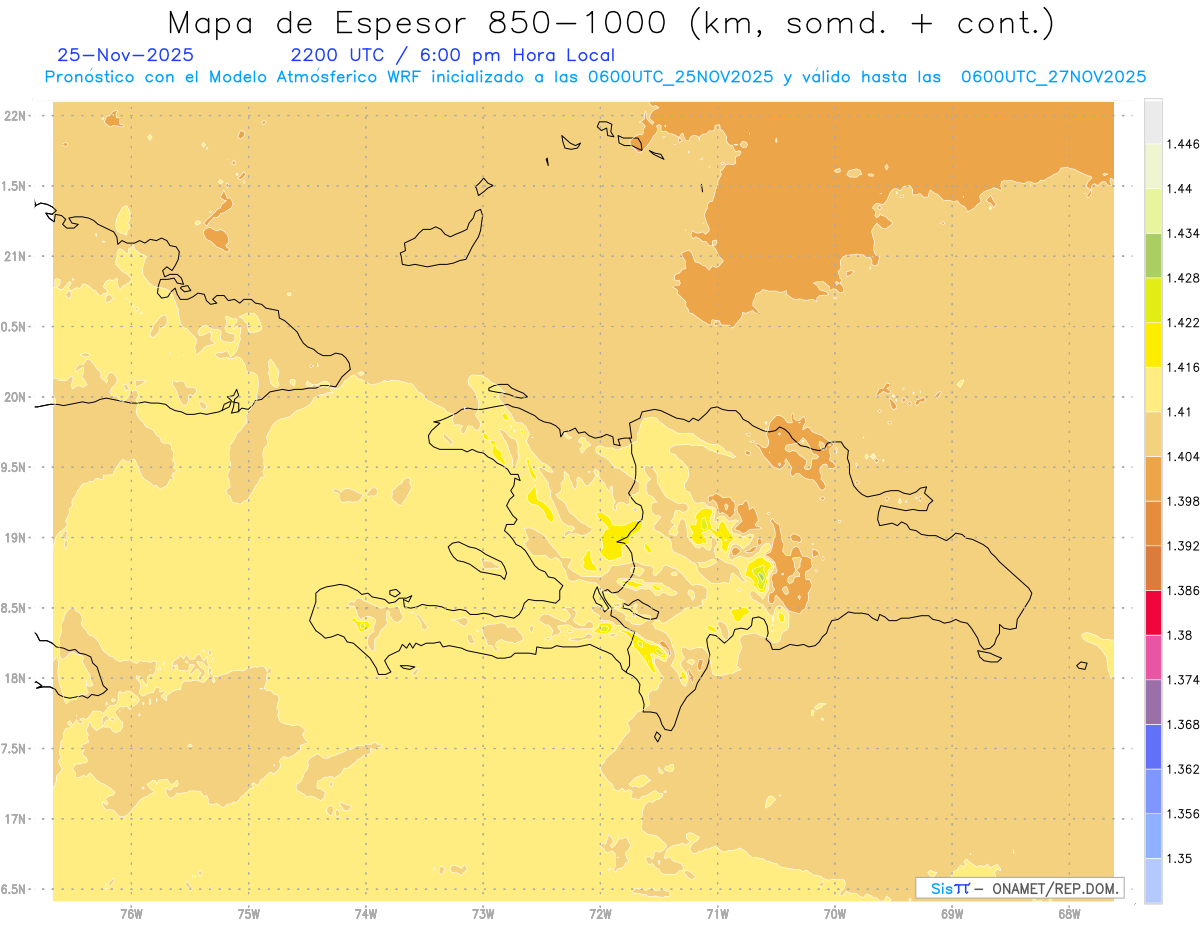Screen dimensions: 1200x927
Task: Click the '71W' longitude axis label
Action: 717,913
